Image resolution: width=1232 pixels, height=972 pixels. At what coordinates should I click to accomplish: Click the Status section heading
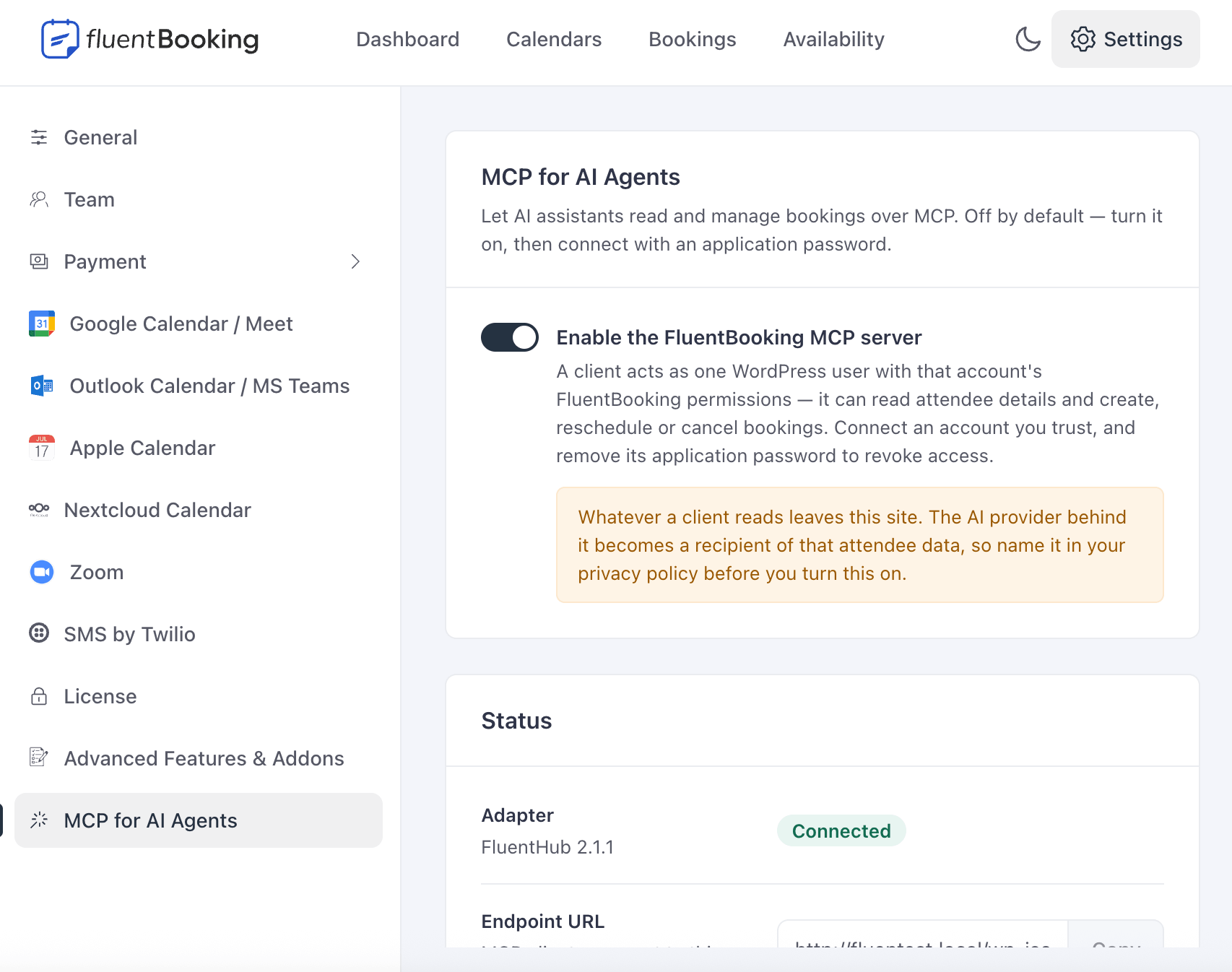tap(516, 721)
